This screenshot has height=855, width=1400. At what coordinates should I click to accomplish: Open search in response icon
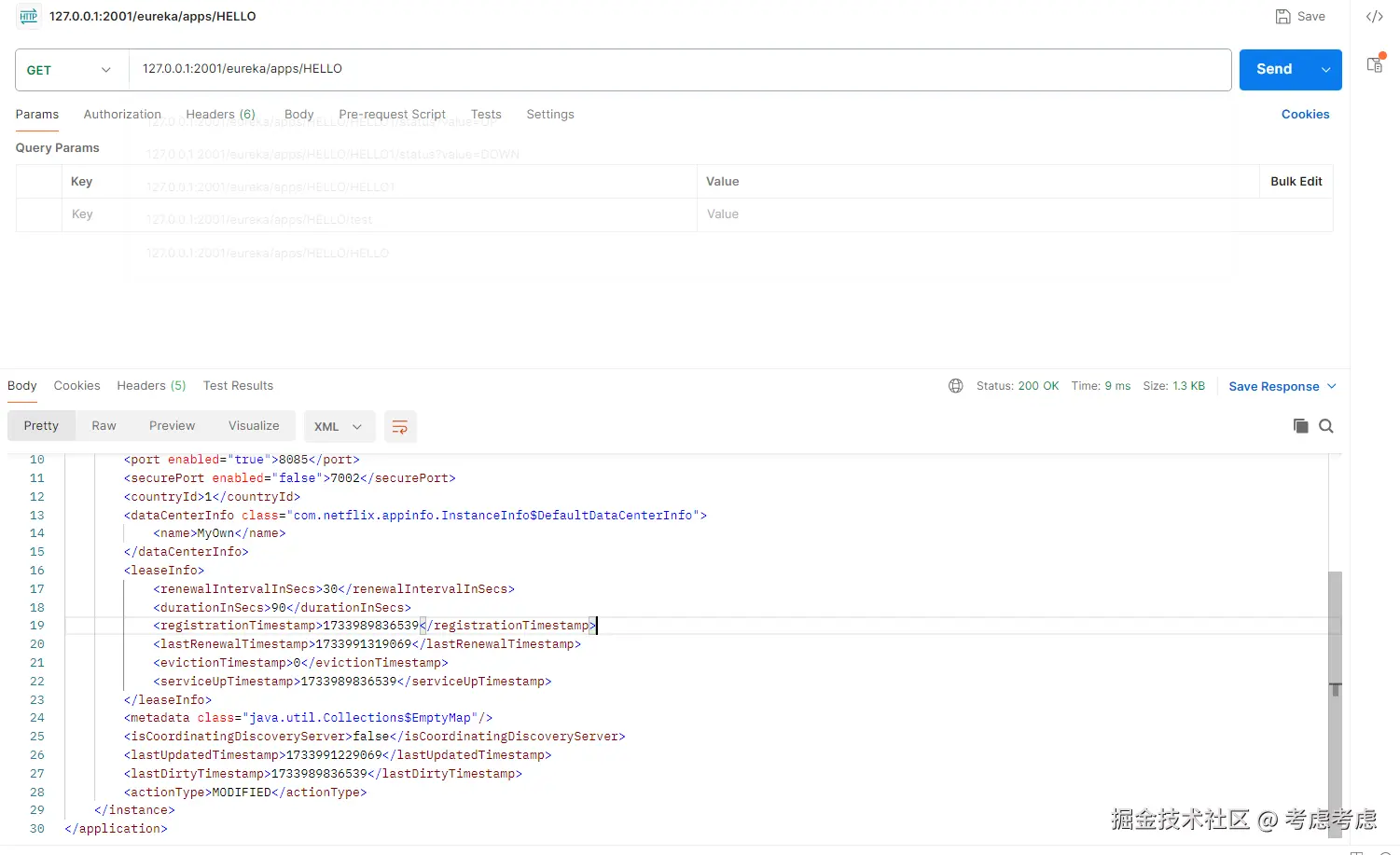(1326, 426)
